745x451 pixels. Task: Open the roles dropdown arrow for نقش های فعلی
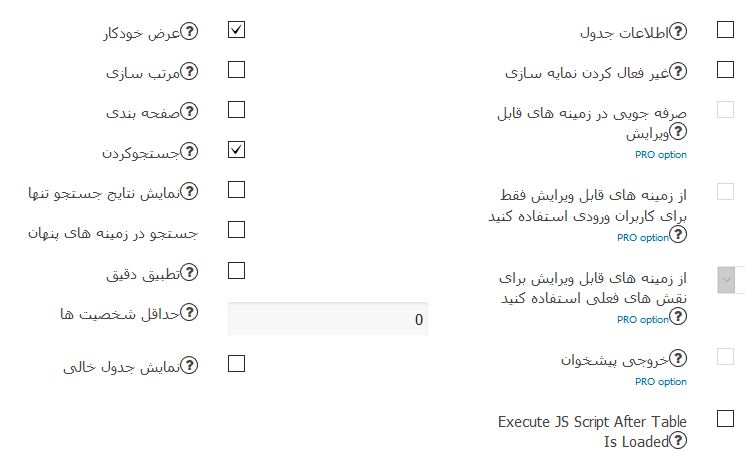726,280
